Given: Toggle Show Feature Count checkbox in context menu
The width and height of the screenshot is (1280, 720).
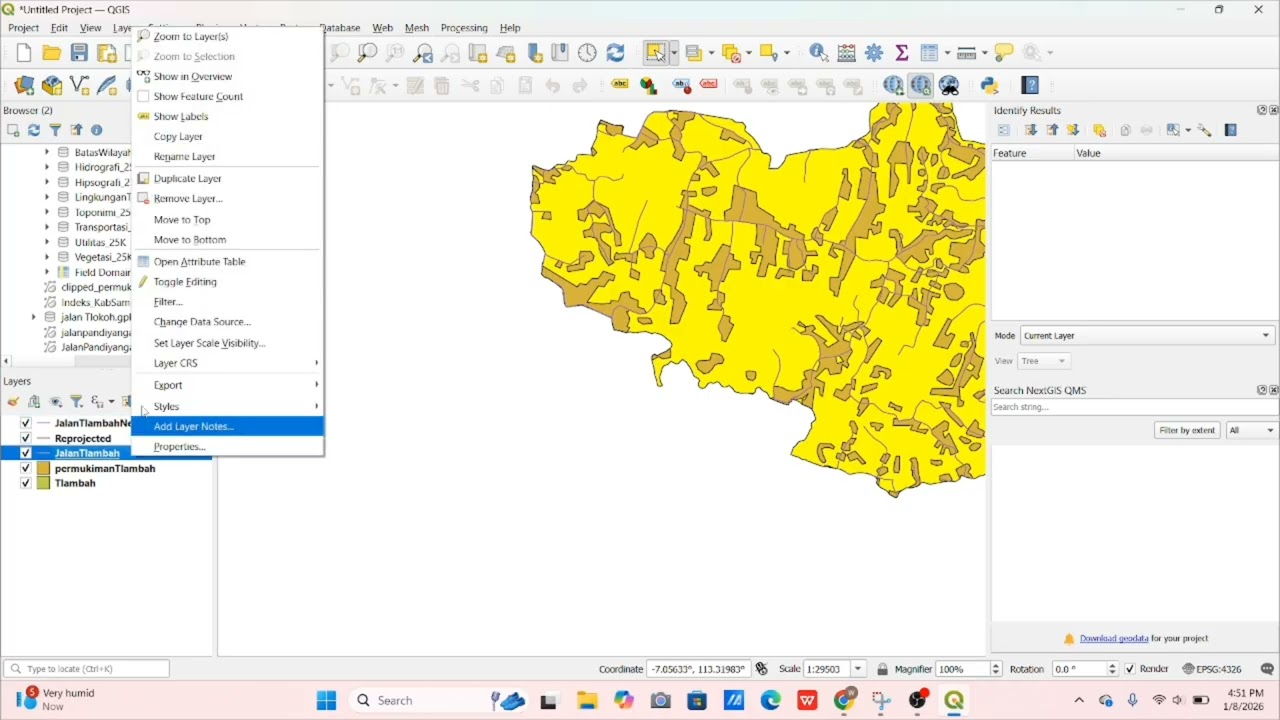Looking at the screenshot, I should click(x=143, y=96).
